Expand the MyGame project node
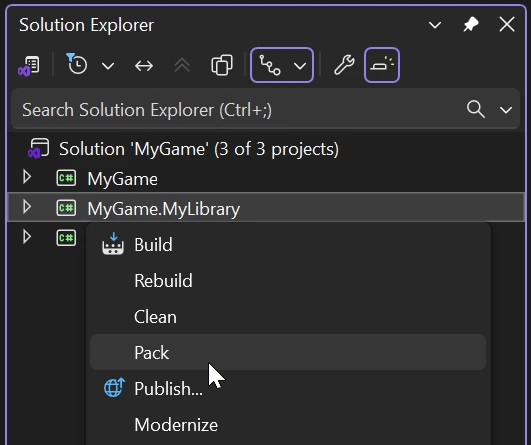 (27, 177)
